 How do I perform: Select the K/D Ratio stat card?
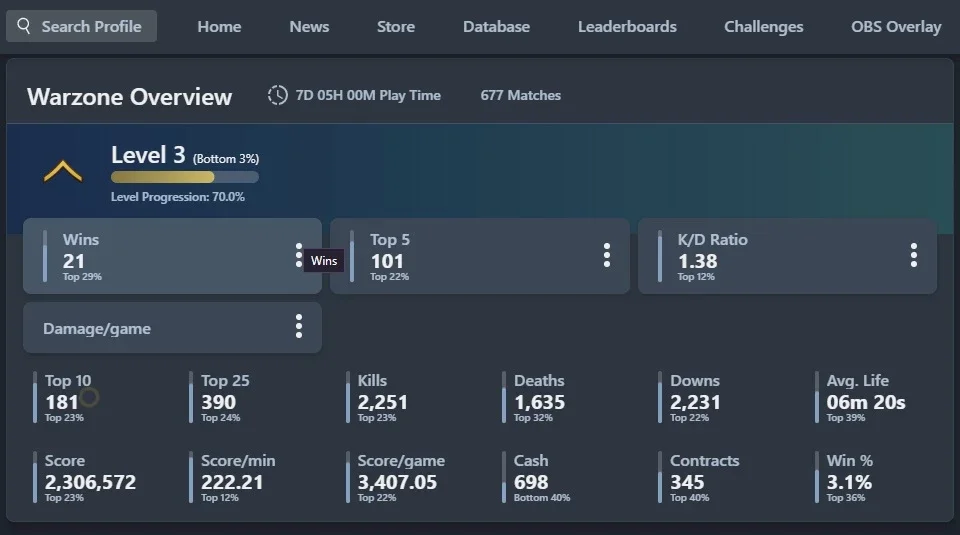pos(787,256)
